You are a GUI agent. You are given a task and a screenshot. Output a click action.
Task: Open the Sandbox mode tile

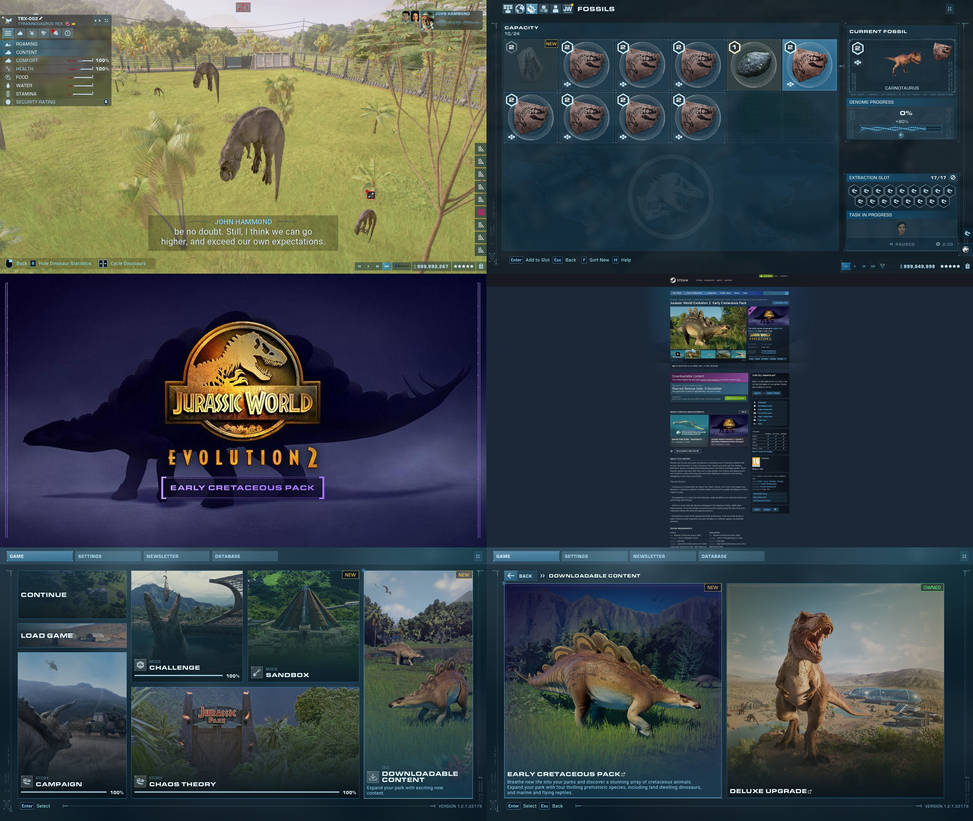click(x=303, y=626)
